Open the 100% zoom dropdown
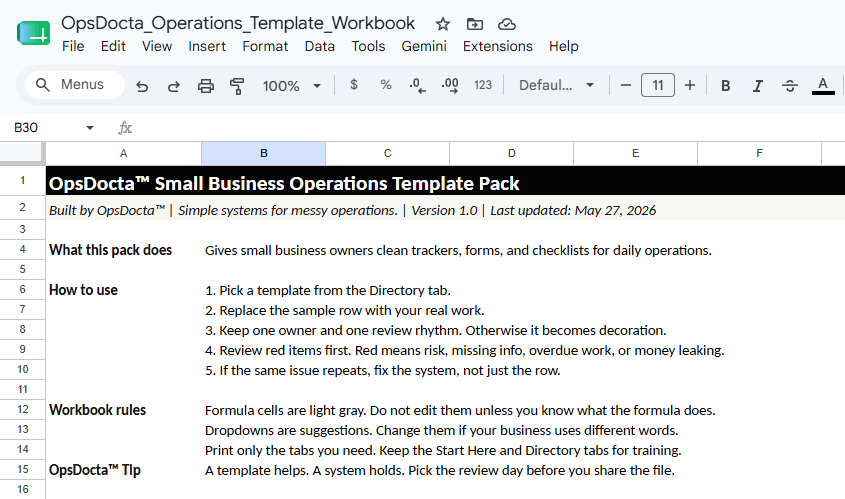Image resolution: width=845 pixels, height=499 pixels. [292, 86]
